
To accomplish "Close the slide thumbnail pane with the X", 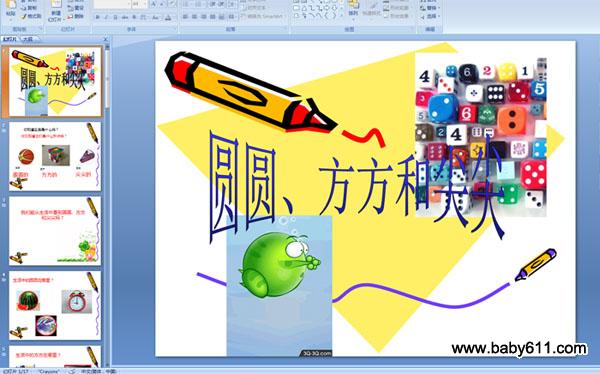I will point(106,39).
